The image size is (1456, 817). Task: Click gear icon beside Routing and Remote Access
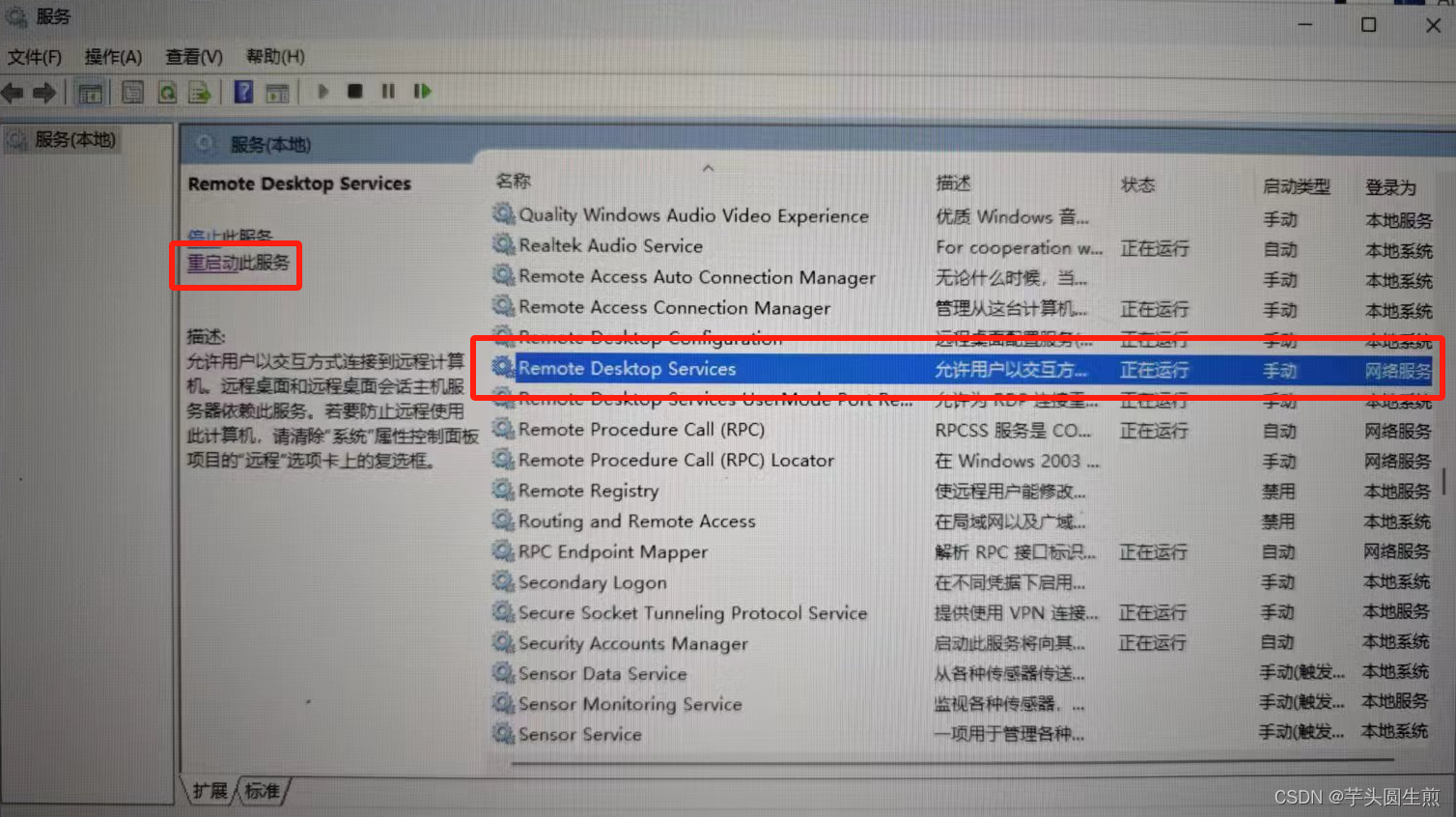(x=503, y=521)
